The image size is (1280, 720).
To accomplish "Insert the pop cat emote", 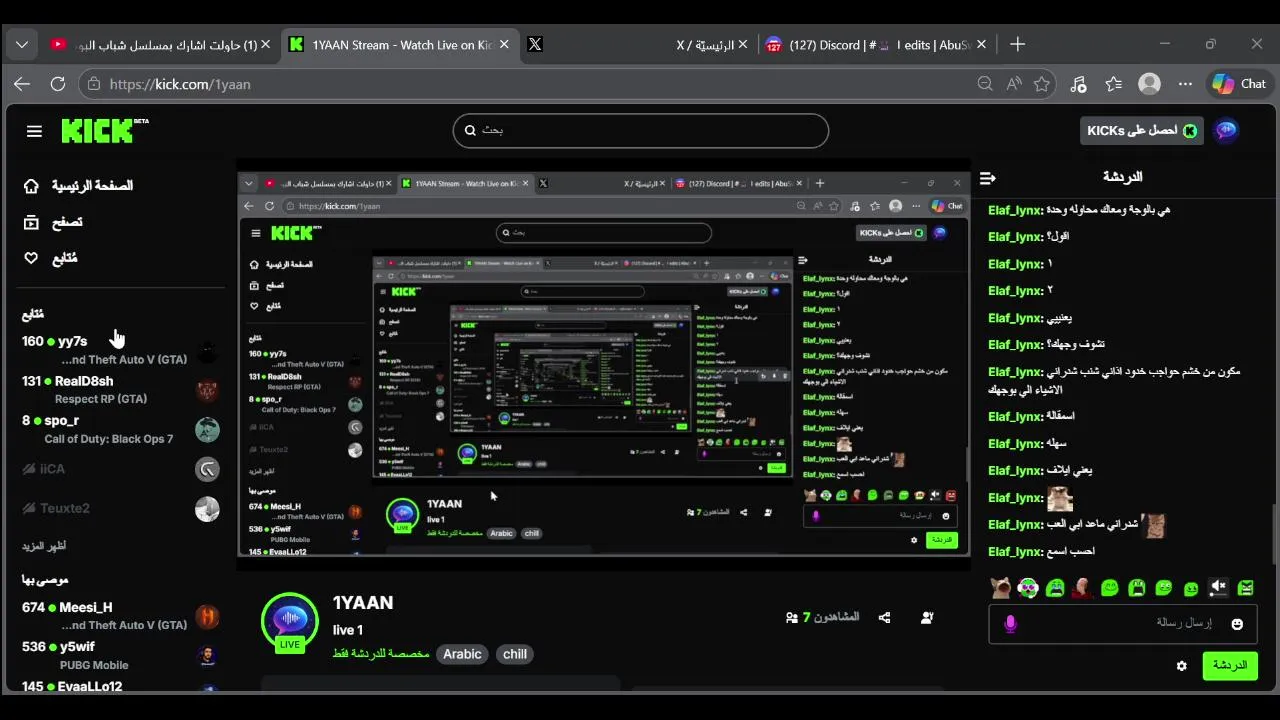I will [x=1001, y=588].
